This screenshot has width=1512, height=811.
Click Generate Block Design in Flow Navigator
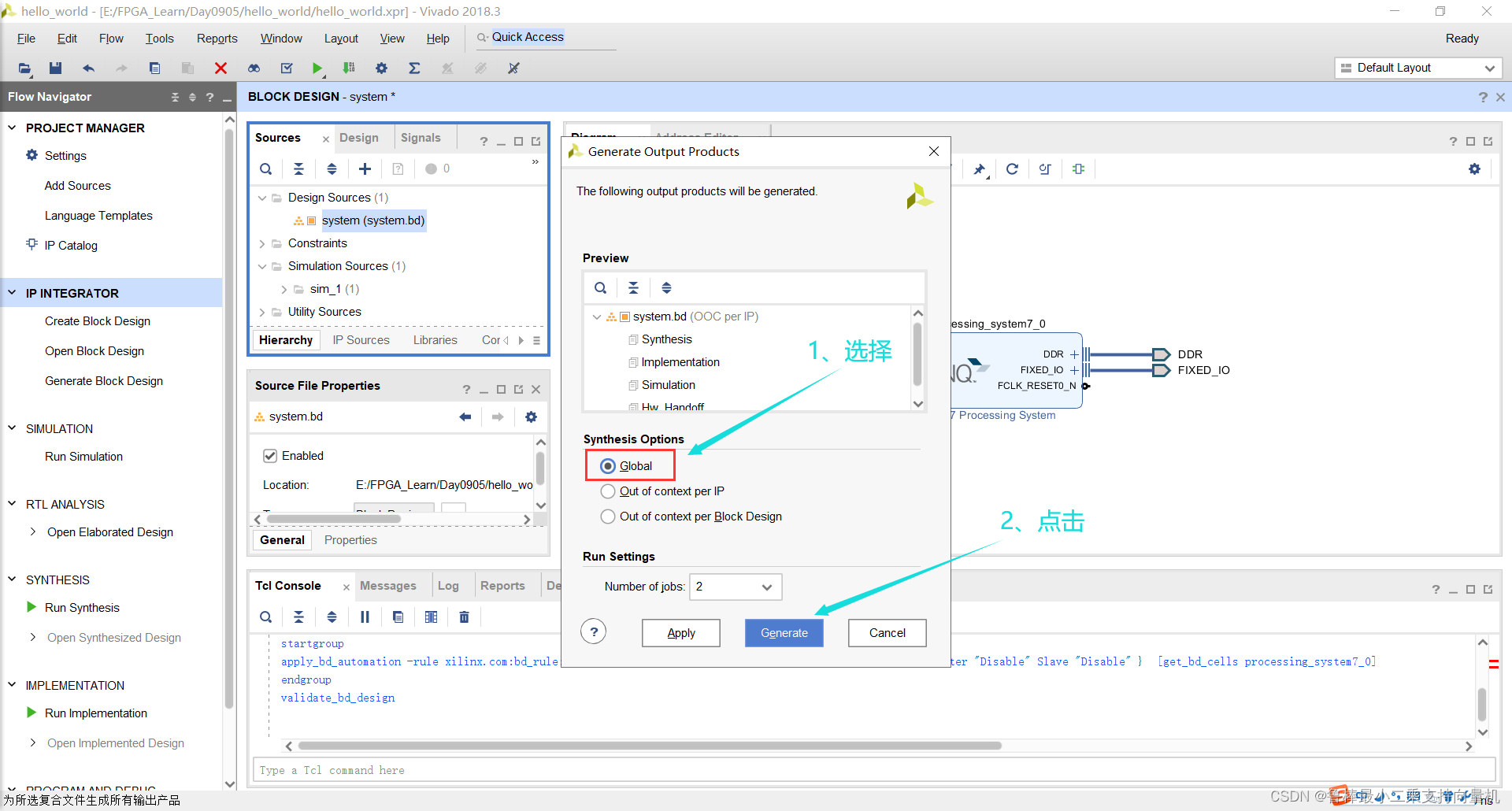(104, 381)
